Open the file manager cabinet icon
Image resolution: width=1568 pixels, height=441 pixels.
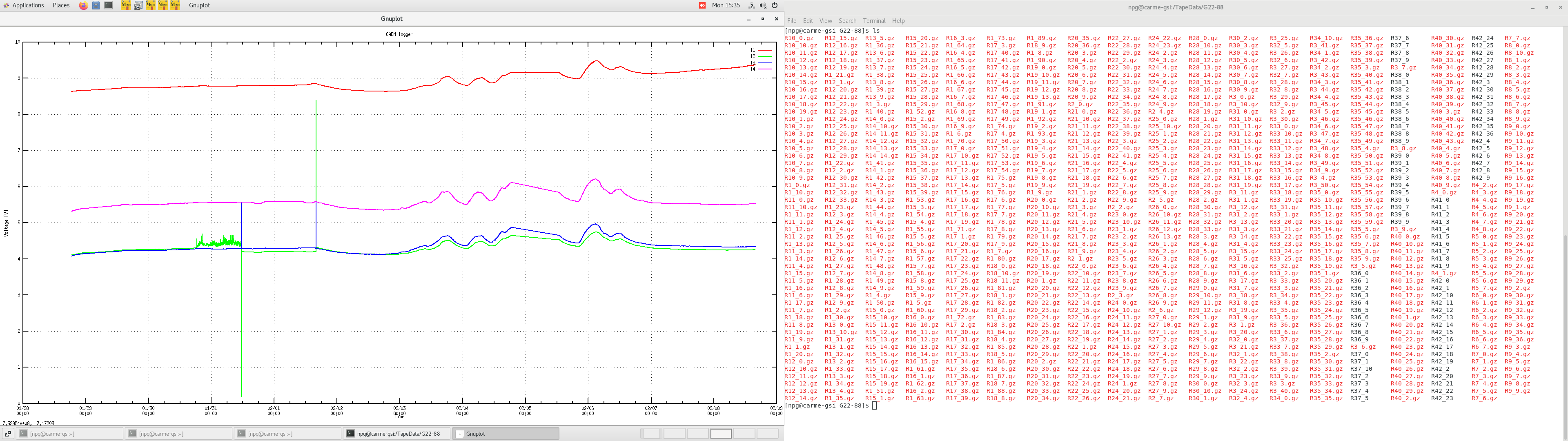pyautogui.click(x=96, y=5)
